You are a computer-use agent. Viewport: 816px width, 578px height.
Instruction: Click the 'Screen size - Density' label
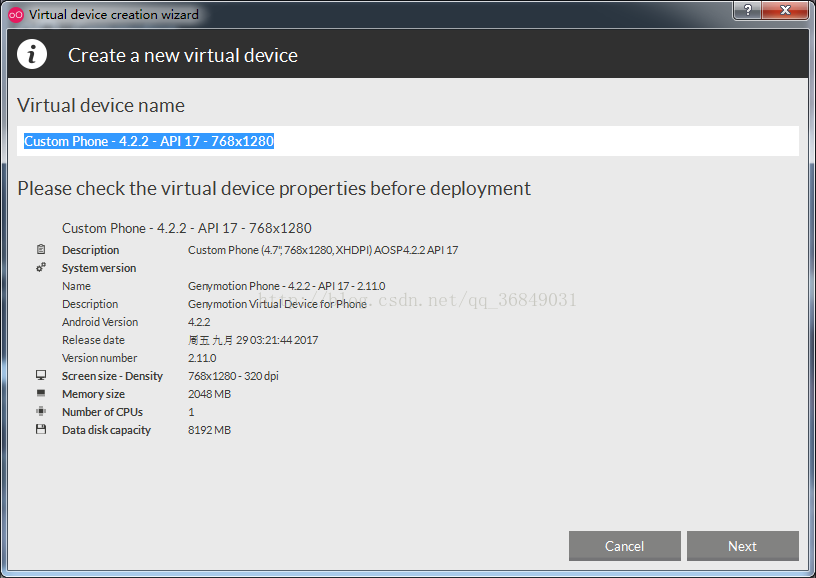[x=112, y=376]
